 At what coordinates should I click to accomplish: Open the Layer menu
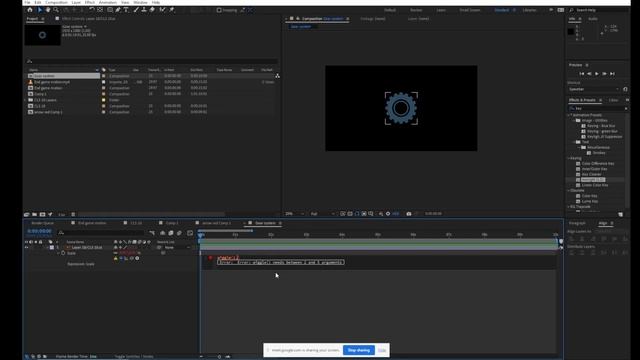pos(76,2)
